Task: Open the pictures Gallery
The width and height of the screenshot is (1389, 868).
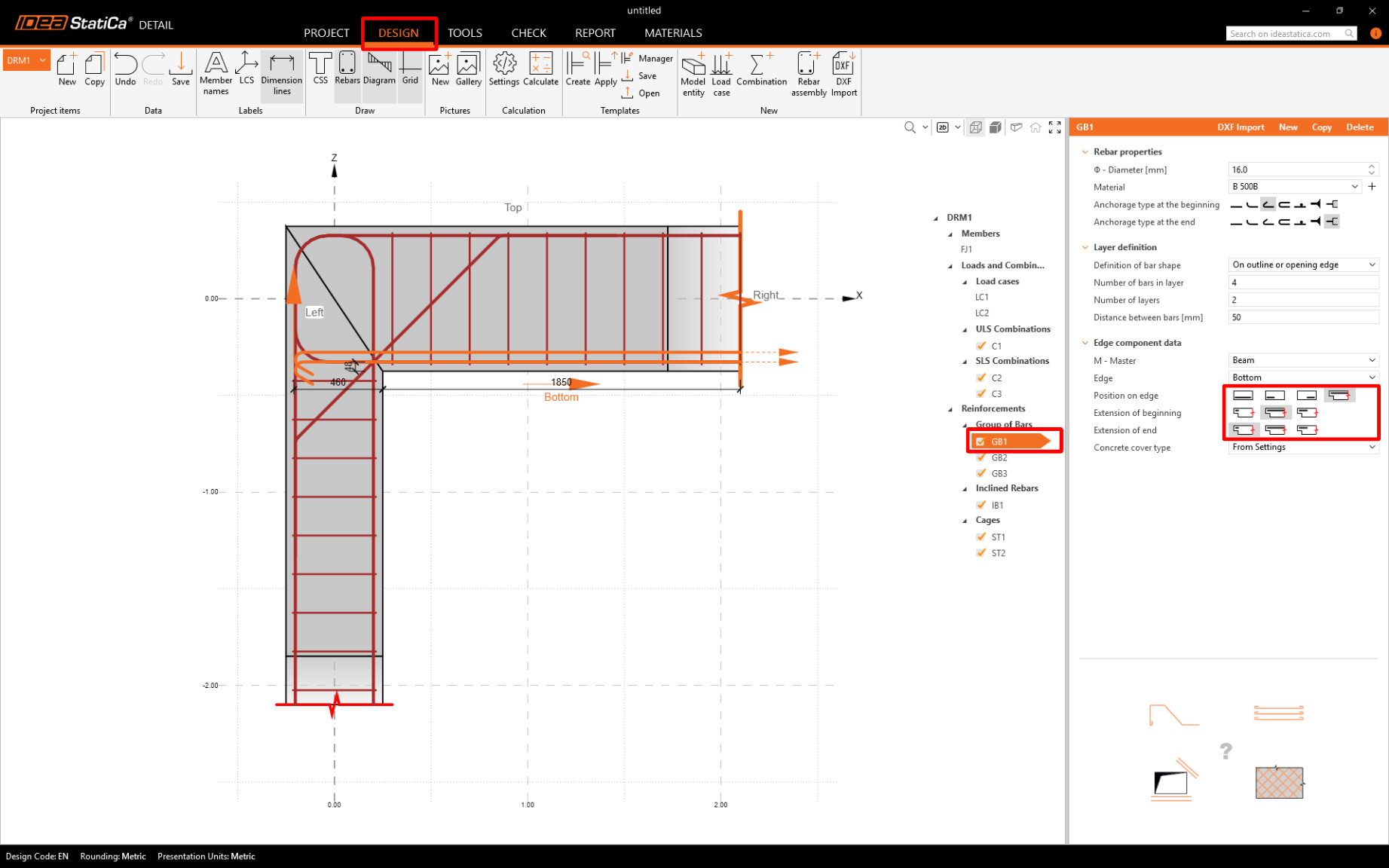Action: 468,69
